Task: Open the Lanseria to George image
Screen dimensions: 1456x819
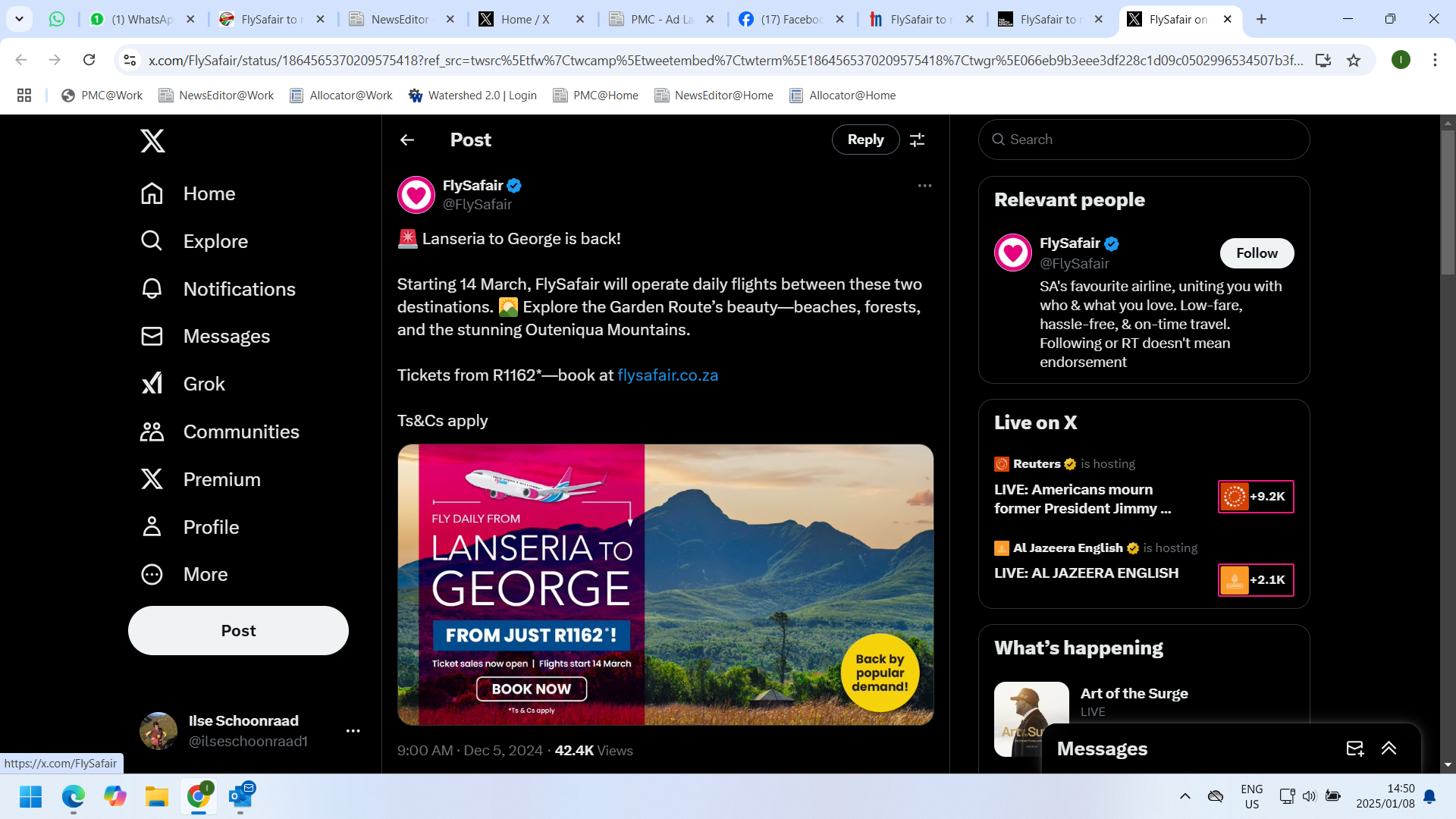Action: point(665,585)
